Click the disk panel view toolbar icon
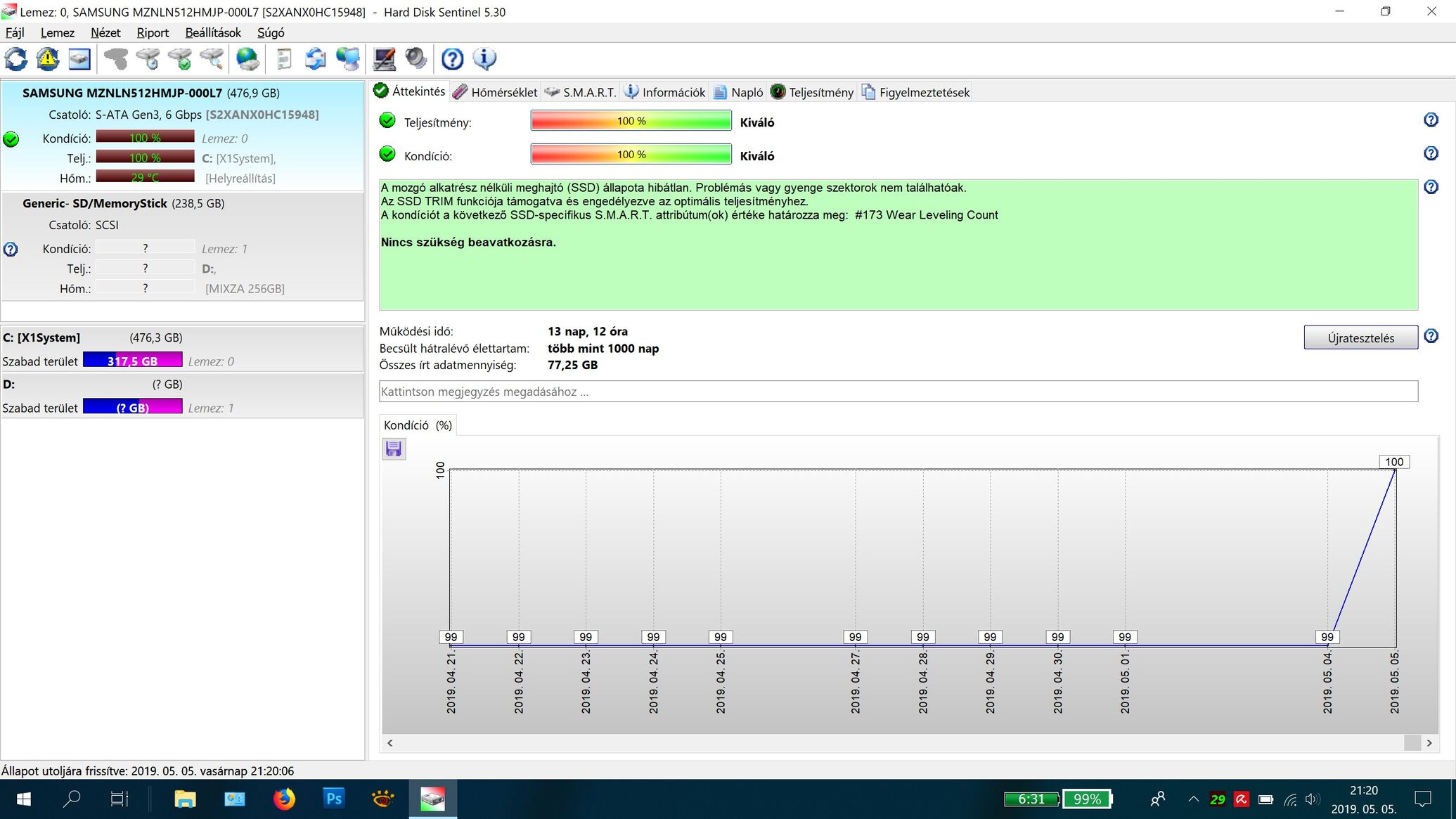This screenshot has height=819, width=1456. tap(79, 59)
